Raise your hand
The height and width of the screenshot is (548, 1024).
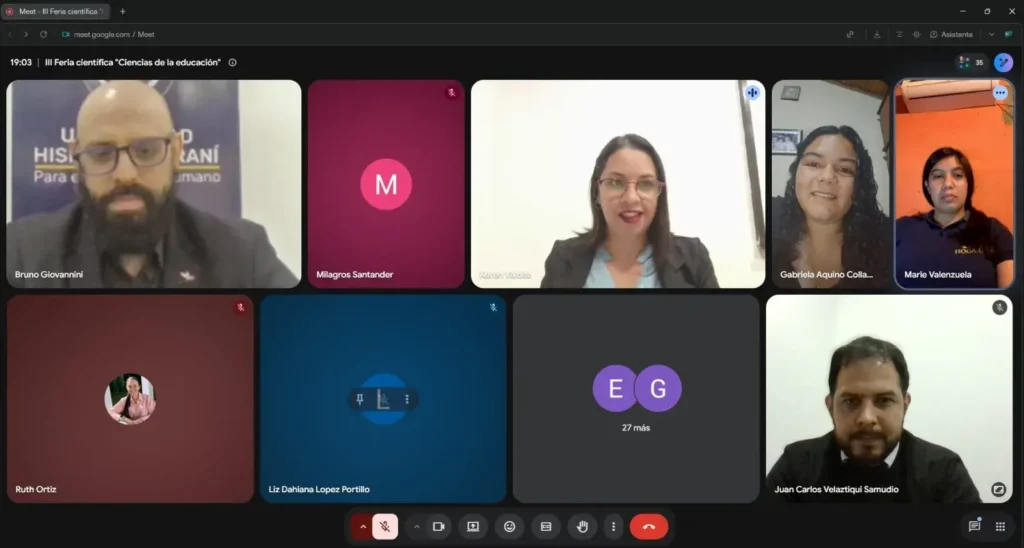click(583, 526)
